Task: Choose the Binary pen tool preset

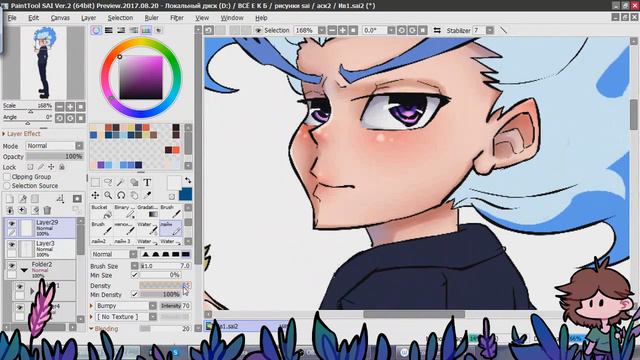Action: pyautogui.click(x=124, y=211)
